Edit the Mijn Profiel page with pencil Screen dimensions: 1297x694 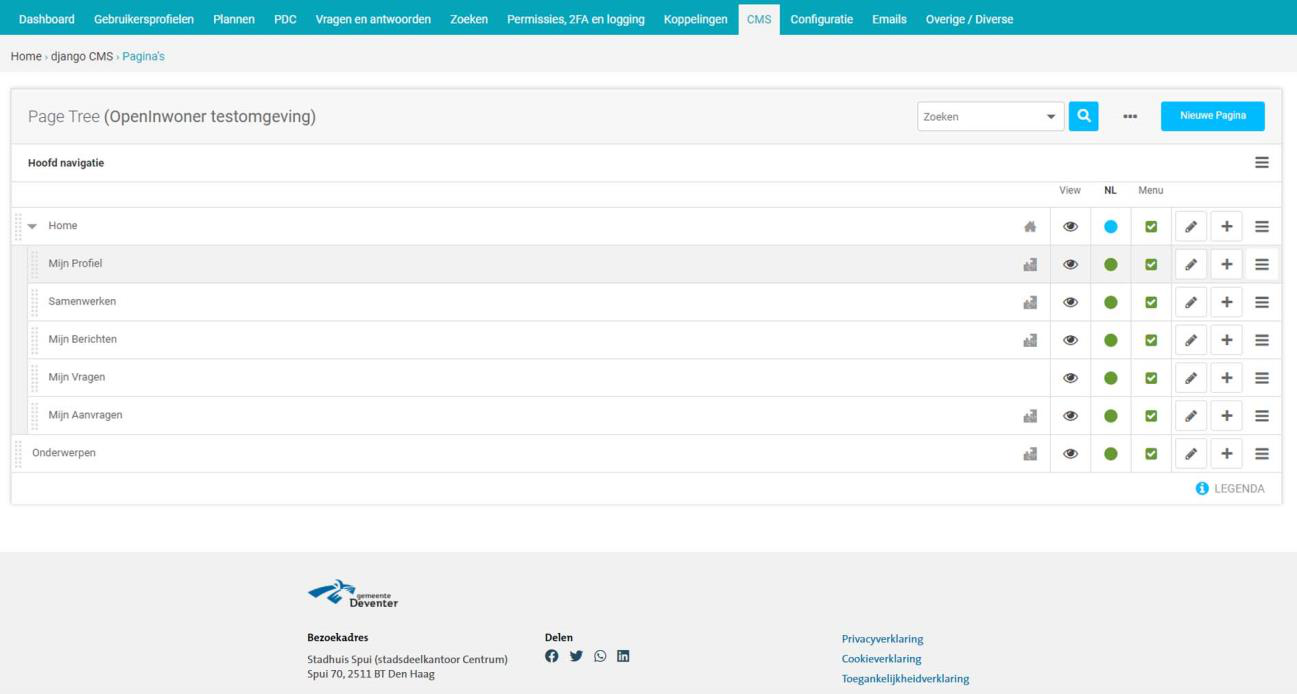pos(1190,265)
